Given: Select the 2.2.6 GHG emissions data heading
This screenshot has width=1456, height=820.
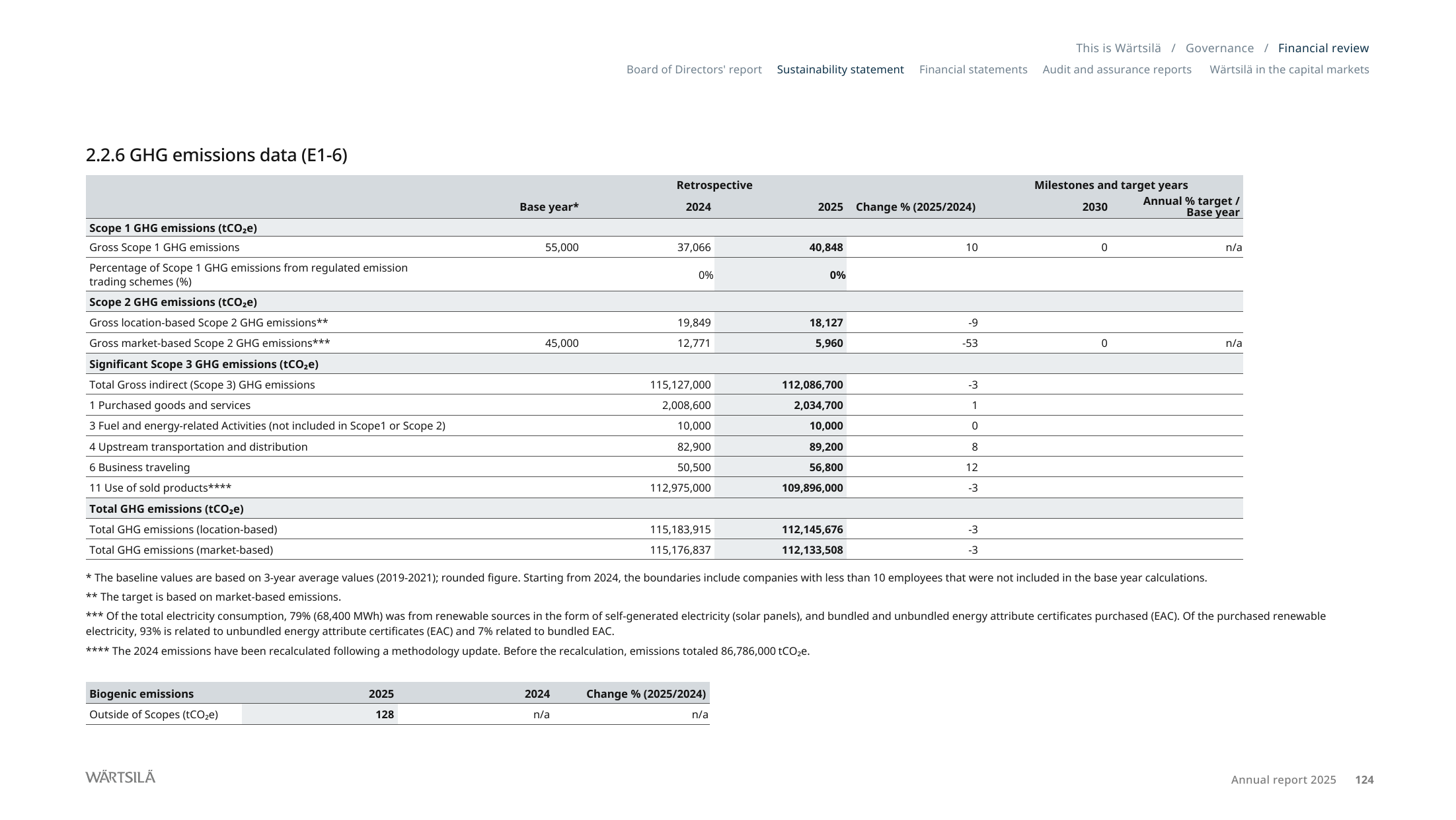Looking at the screenshot, I should [x=216, y=155].
